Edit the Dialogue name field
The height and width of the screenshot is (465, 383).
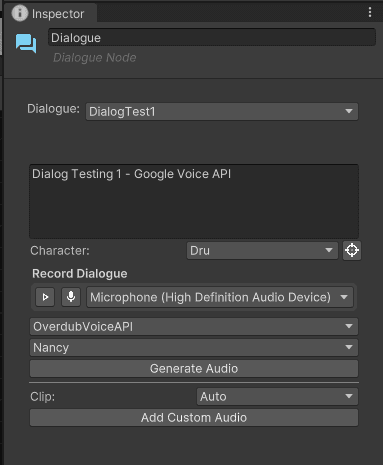(212, 37)
